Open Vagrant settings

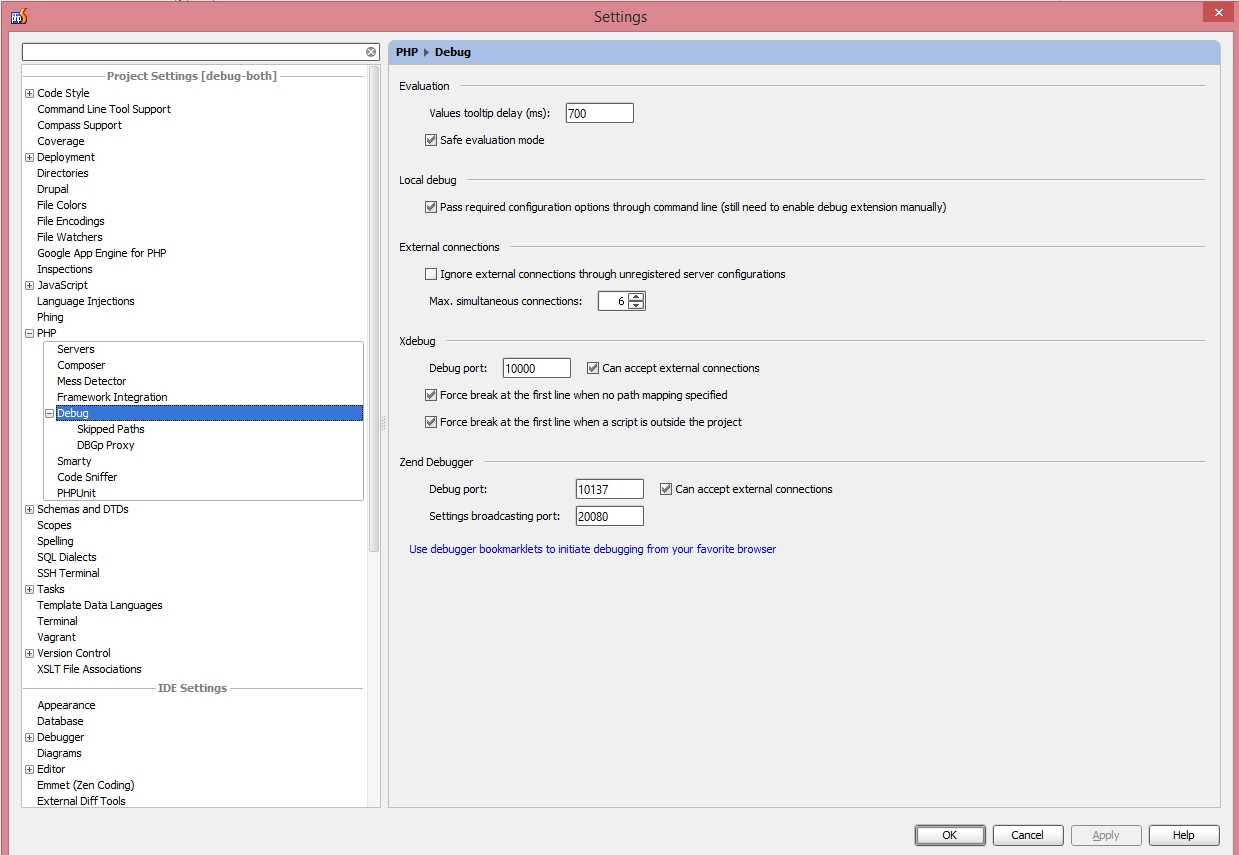(x=57, y=637)
